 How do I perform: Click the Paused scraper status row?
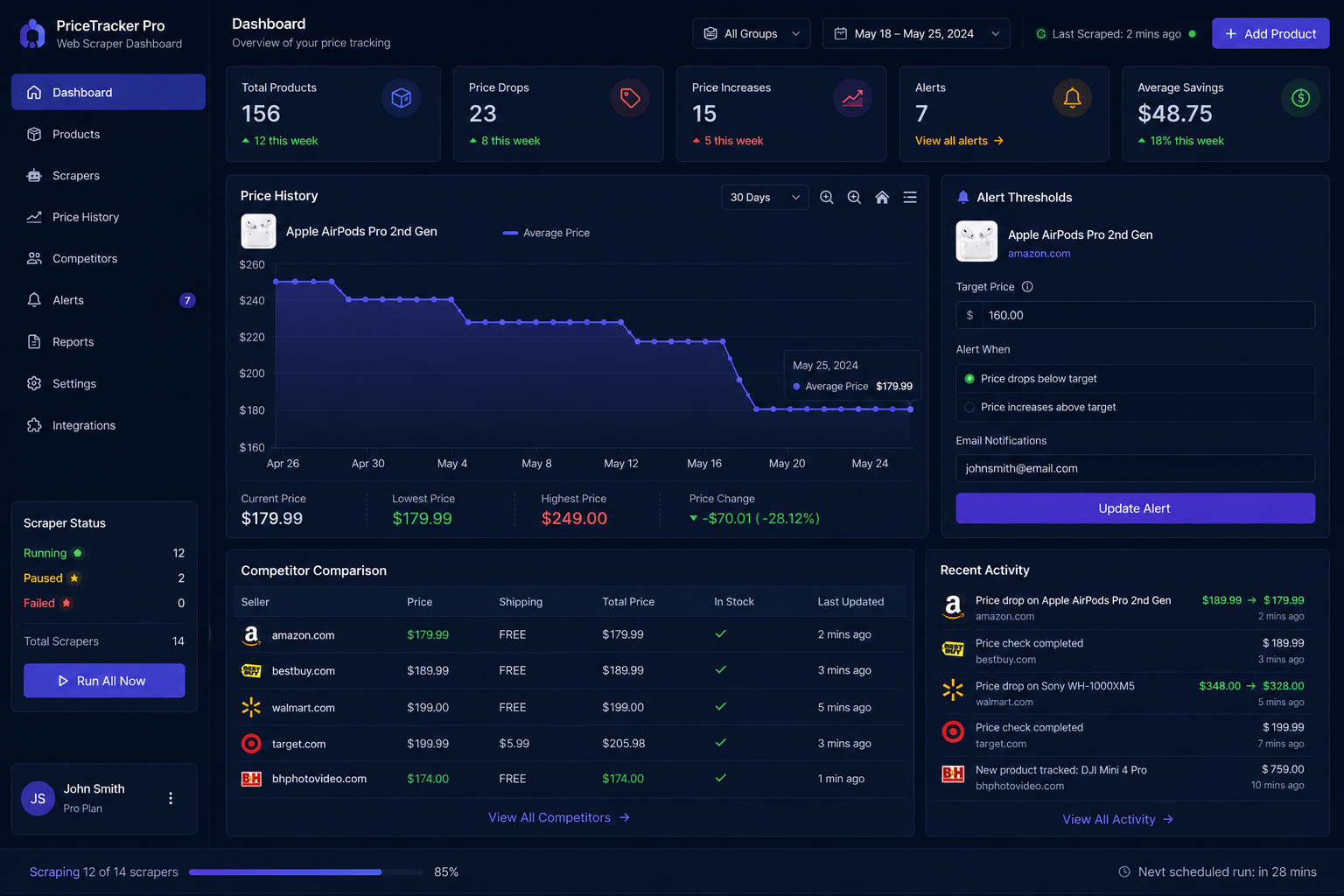(x=104, y=578)
